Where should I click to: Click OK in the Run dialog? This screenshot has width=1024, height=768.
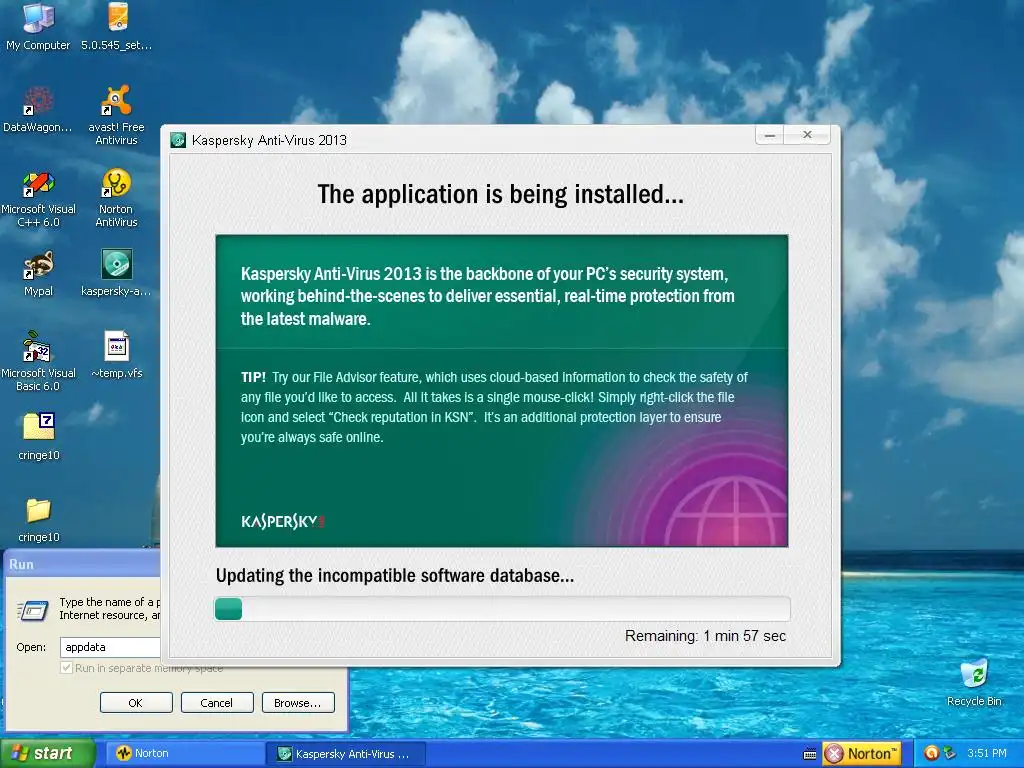pos(136,703)
